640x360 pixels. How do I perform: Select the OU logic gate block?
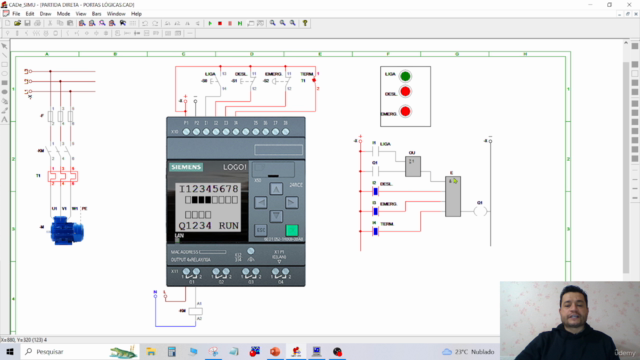click(413, 166)
